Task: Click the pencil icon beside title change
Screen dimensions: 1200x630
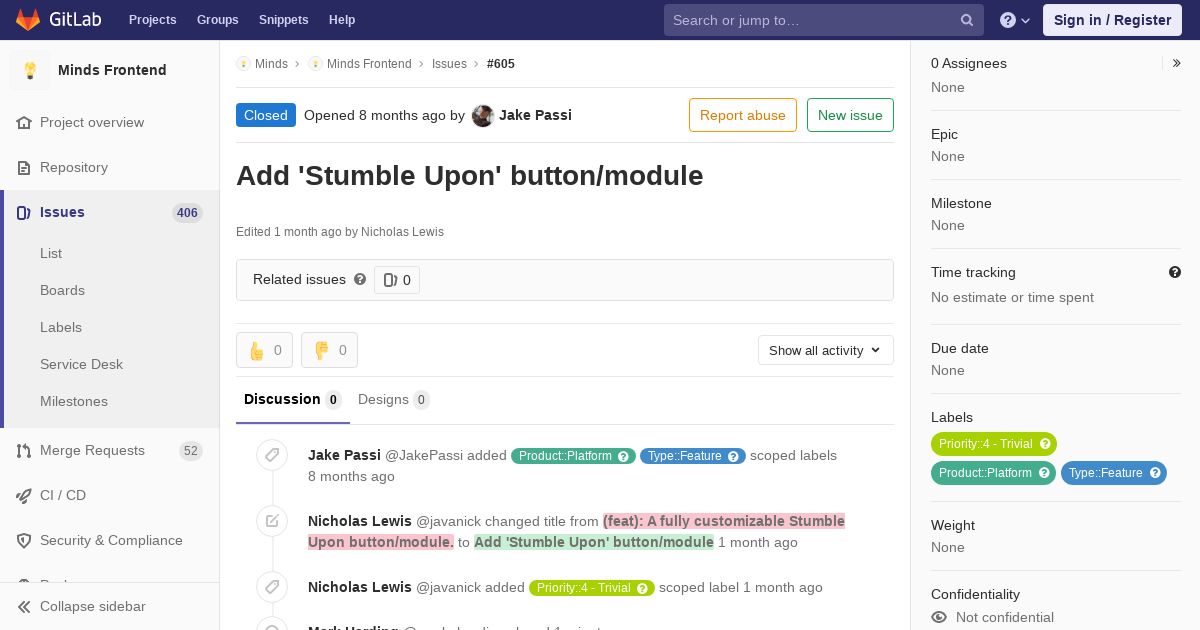Action: (x=272, y=521)
